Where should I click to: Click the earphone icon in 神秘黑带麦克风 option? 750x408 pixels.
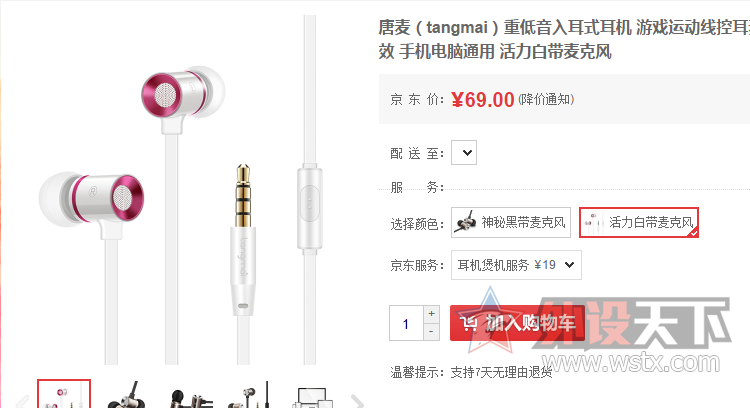point(466,222)
